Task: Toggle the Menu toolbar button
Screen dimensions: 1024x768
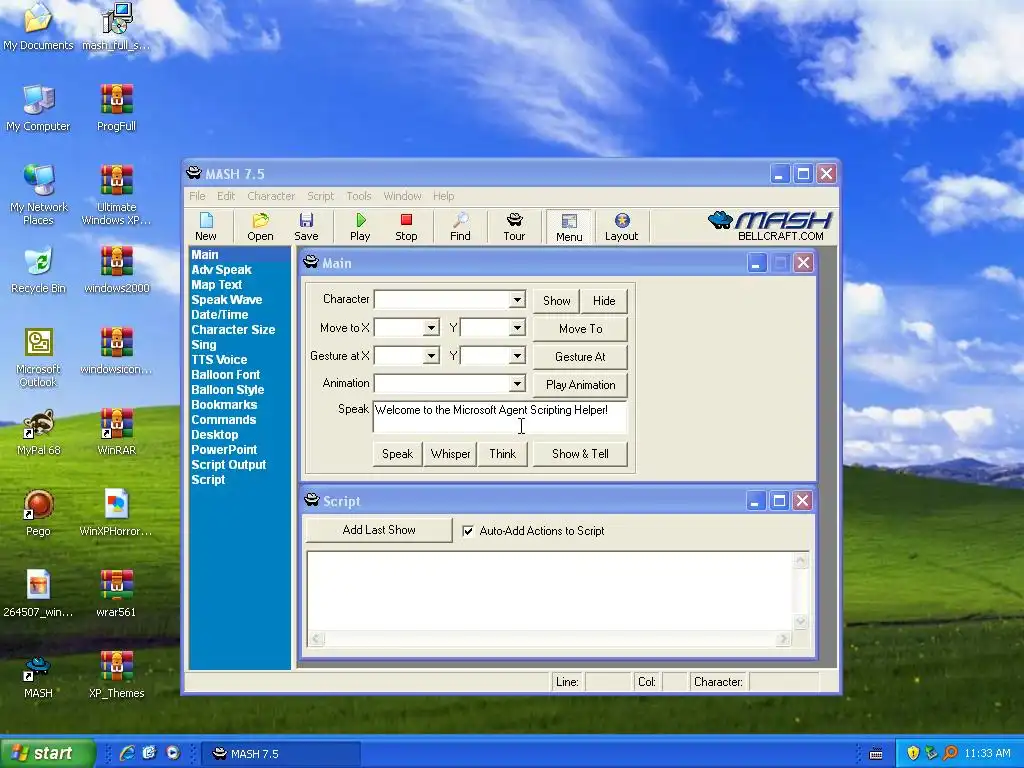Action: (x=569, y=227)
